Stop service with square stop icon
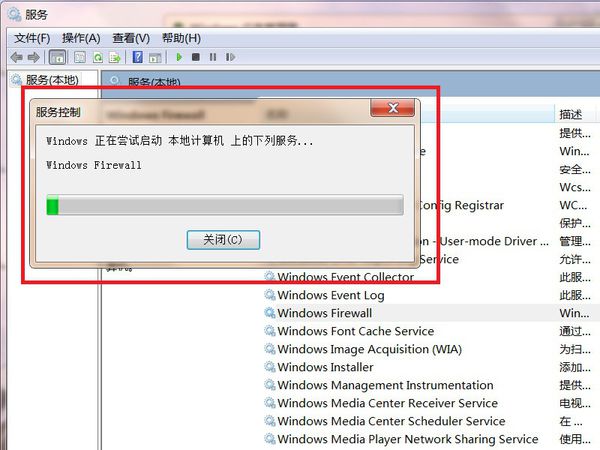600x450 pixels. (196, 57)
